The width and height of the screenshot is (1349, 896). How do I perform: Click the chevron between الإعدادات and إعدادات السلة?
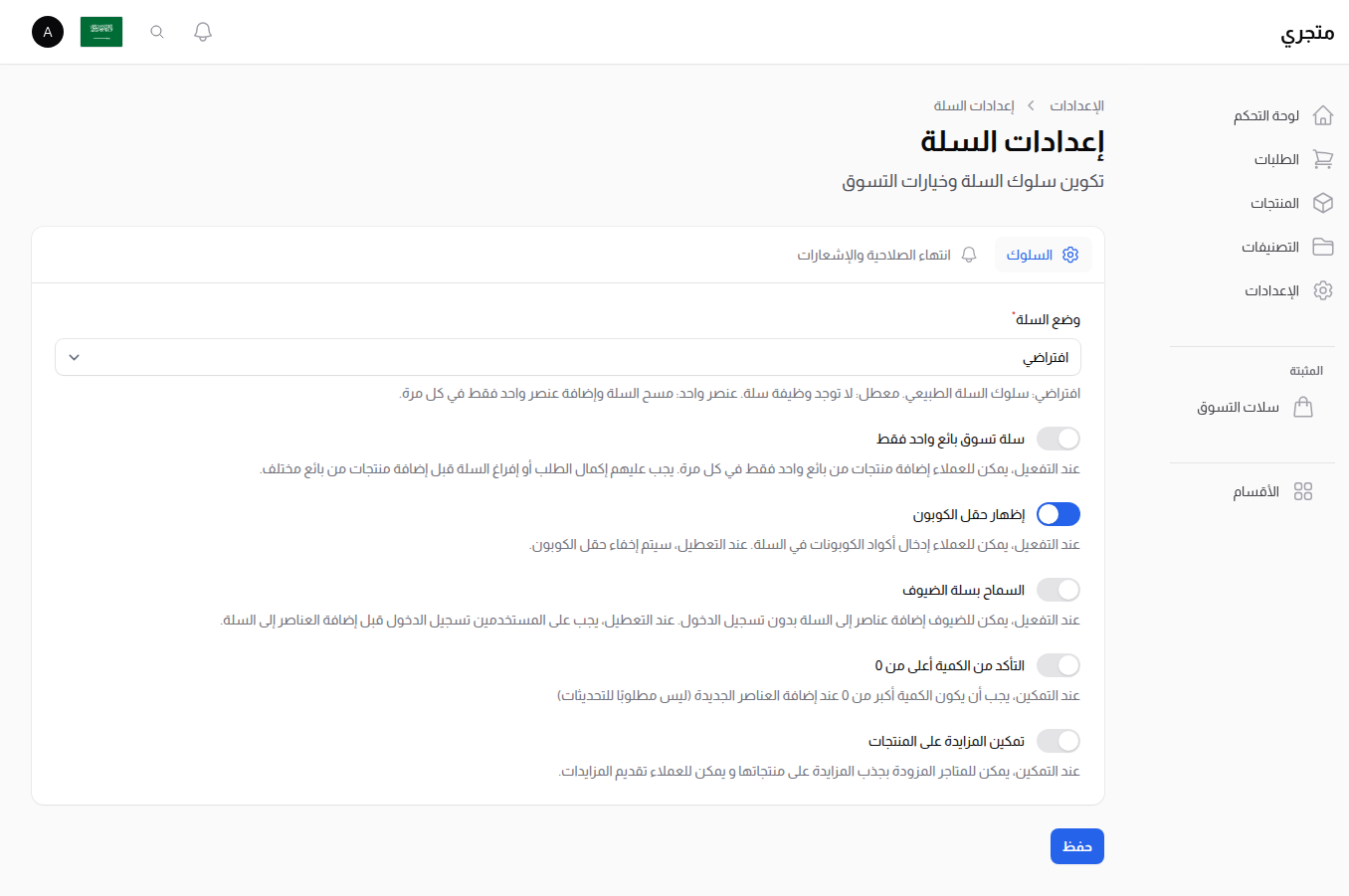pos(1031,105)
